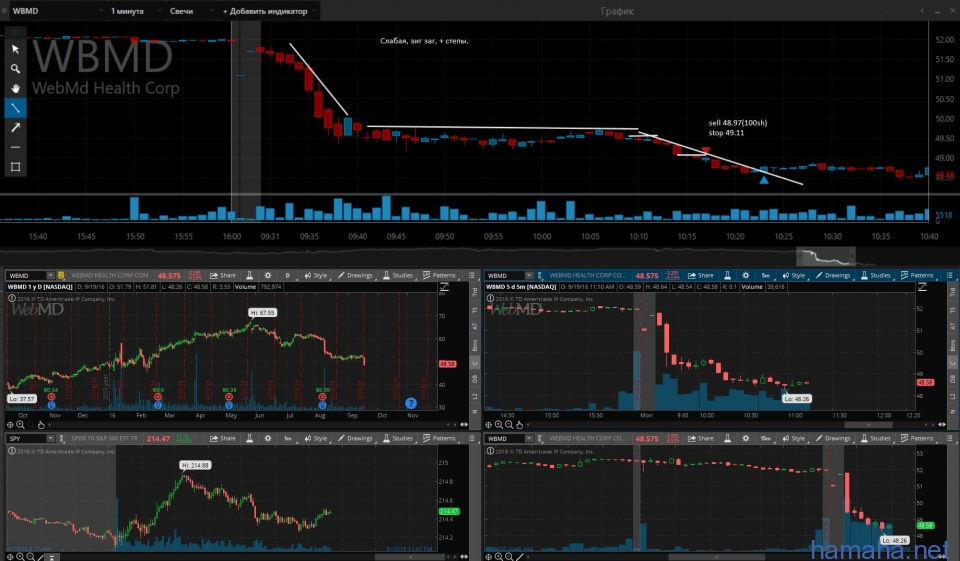Click blue triangle marker on top chart
Image resolution: width=960 pixels, height=561 pixels.
click(x=763, y=180)
